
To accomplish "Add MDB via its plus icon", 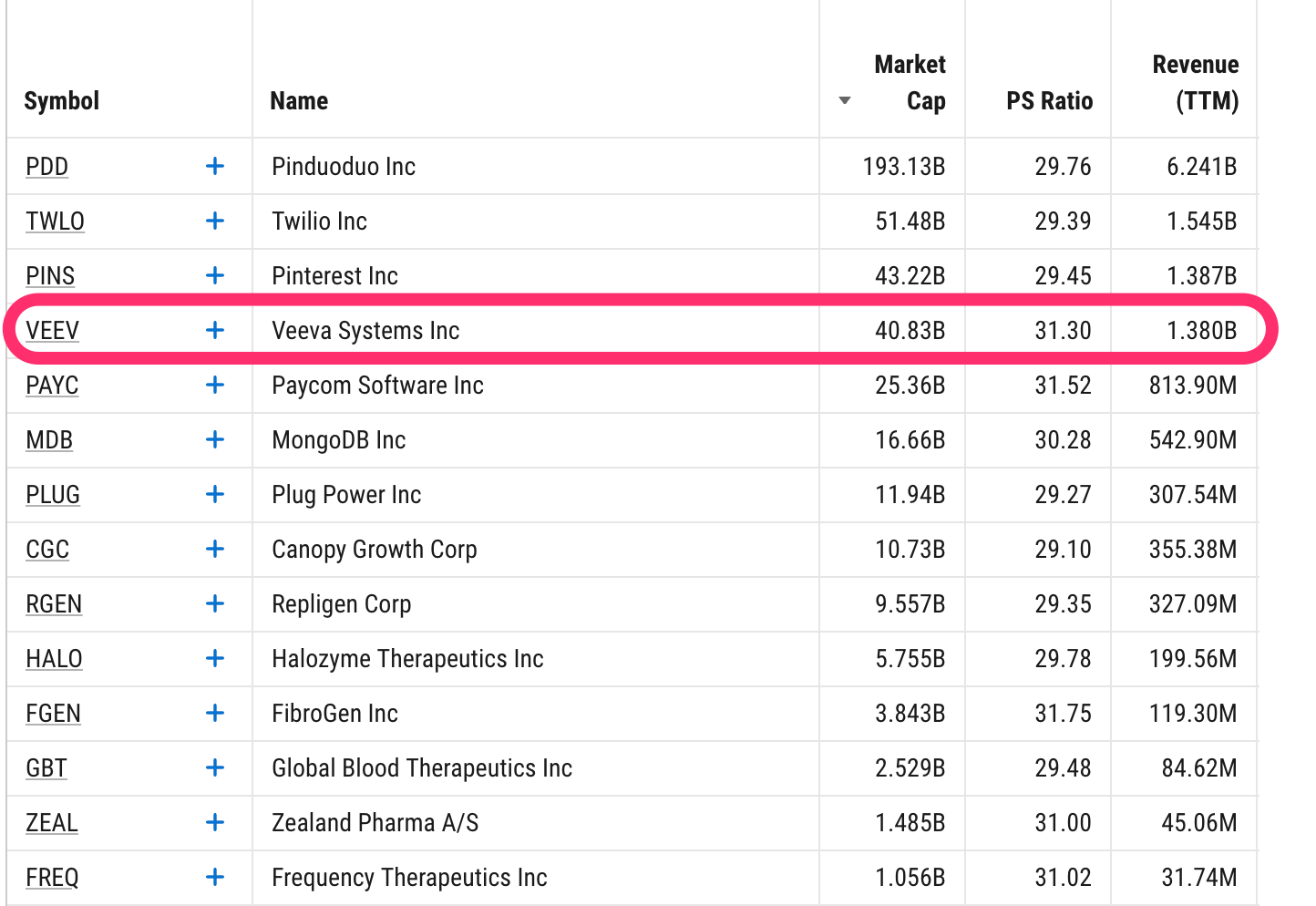I will click(215, 439).
